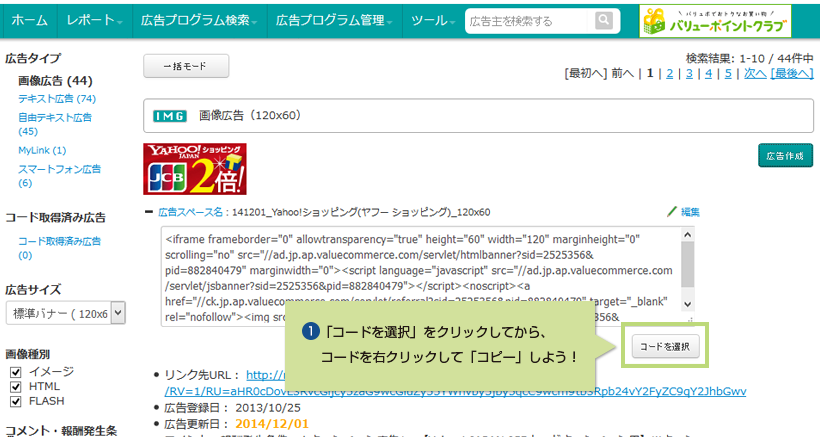Go to results page 5
Screen dimensions: 820x437
click(x=728, y=74)
